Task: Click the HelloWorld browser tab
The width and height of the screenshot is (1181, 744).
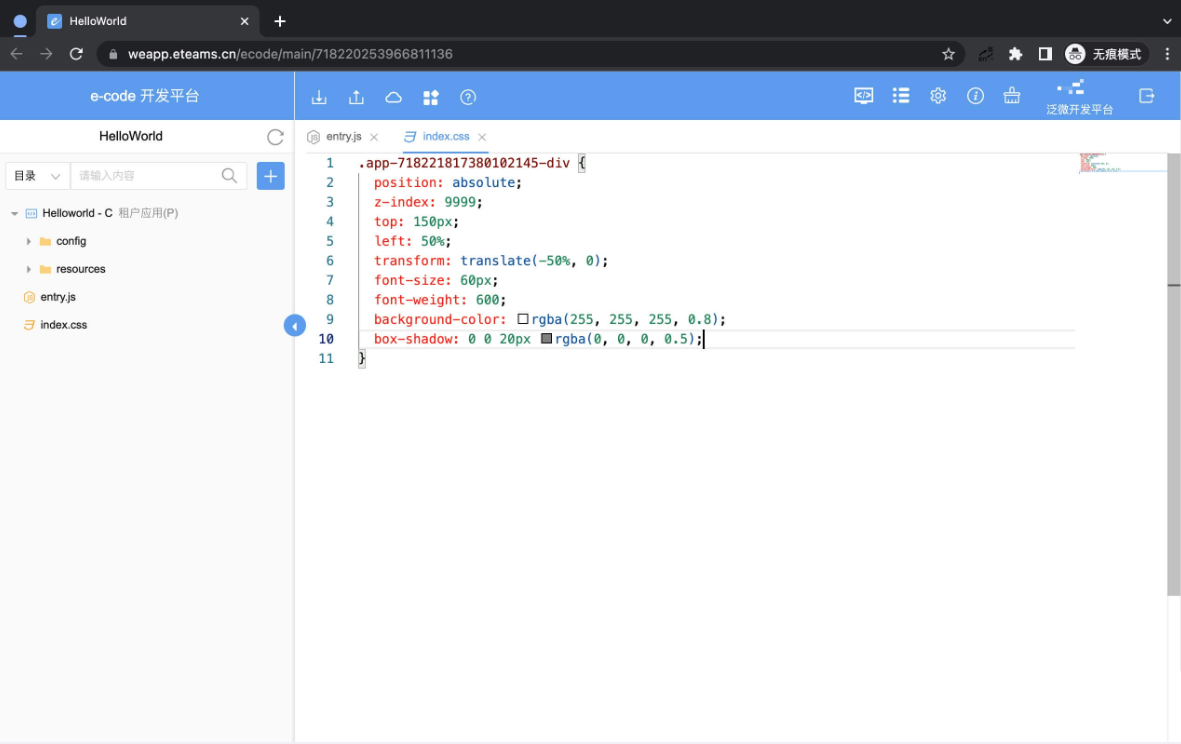Action: click(148, 21)
